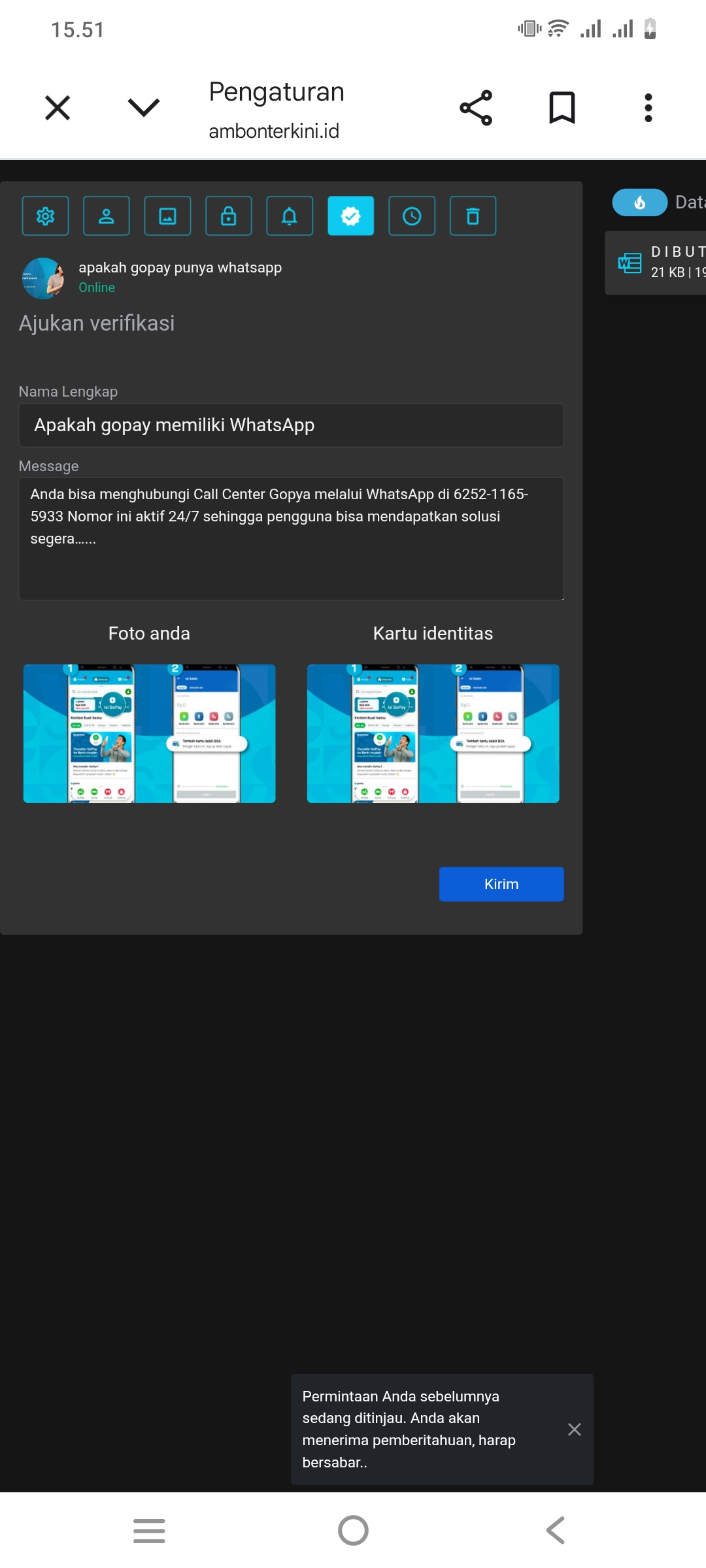The height and width of the screenshot is (1568, 706).
Task: Click the Ajukan verifikasi heading
Action: click(97, 323)
